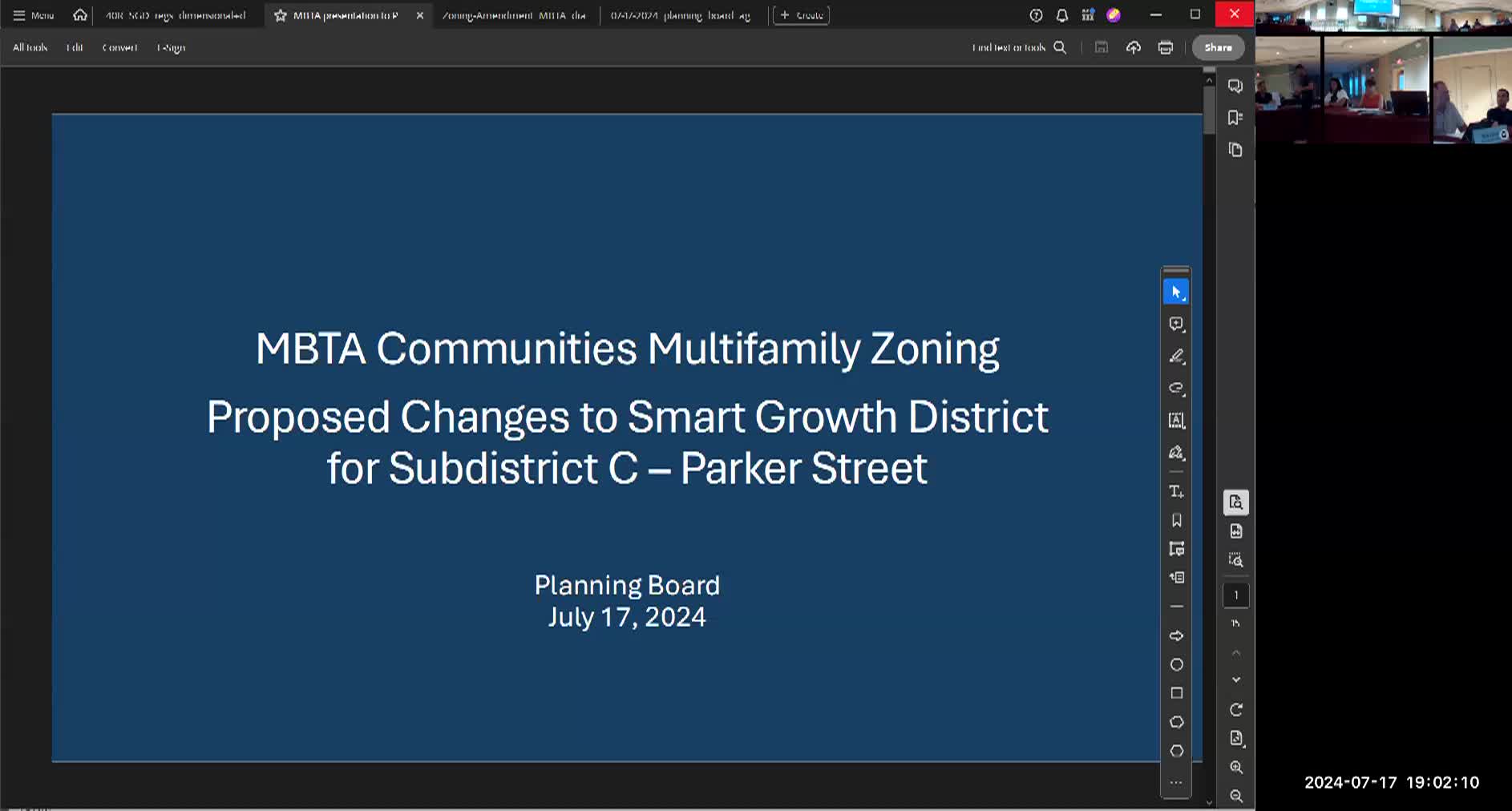Close the MBTA presentation tab
Image resolution: width=1512 pixels, height=811 pixels.
tap(419, 15)
